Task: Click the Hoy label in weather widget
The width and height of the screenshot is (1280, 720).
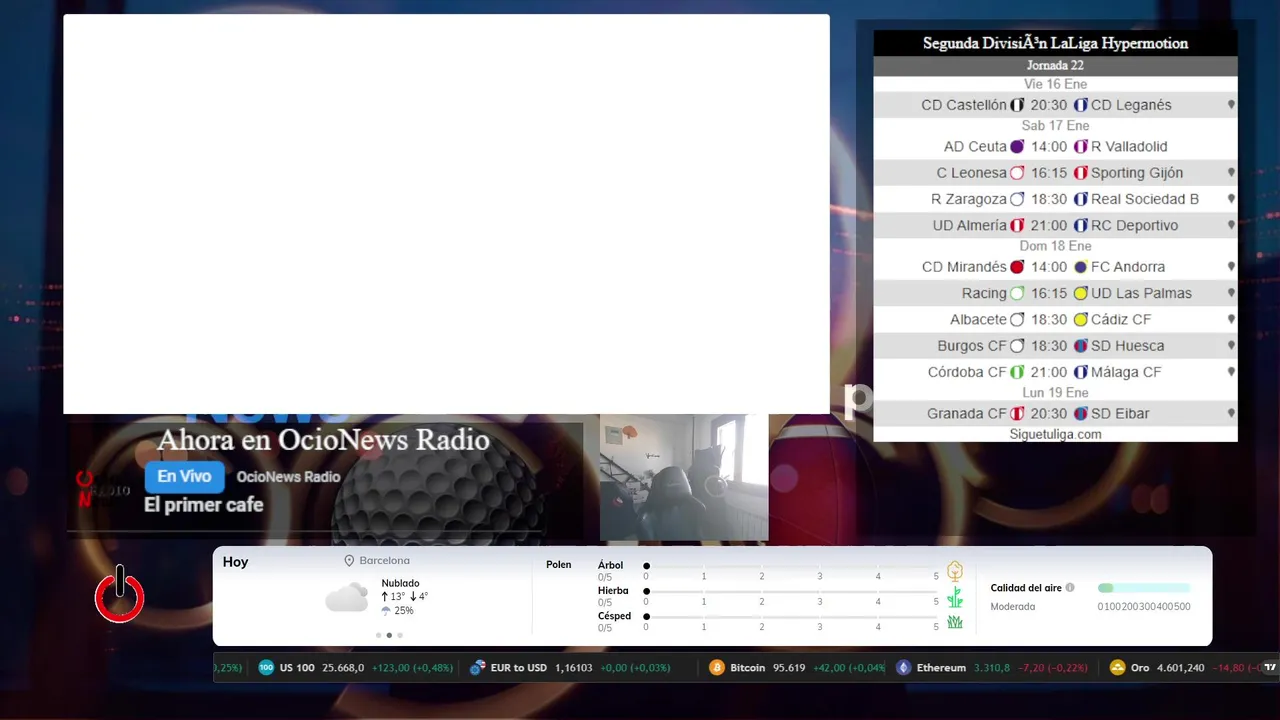Action: click(x=235, y=562)
